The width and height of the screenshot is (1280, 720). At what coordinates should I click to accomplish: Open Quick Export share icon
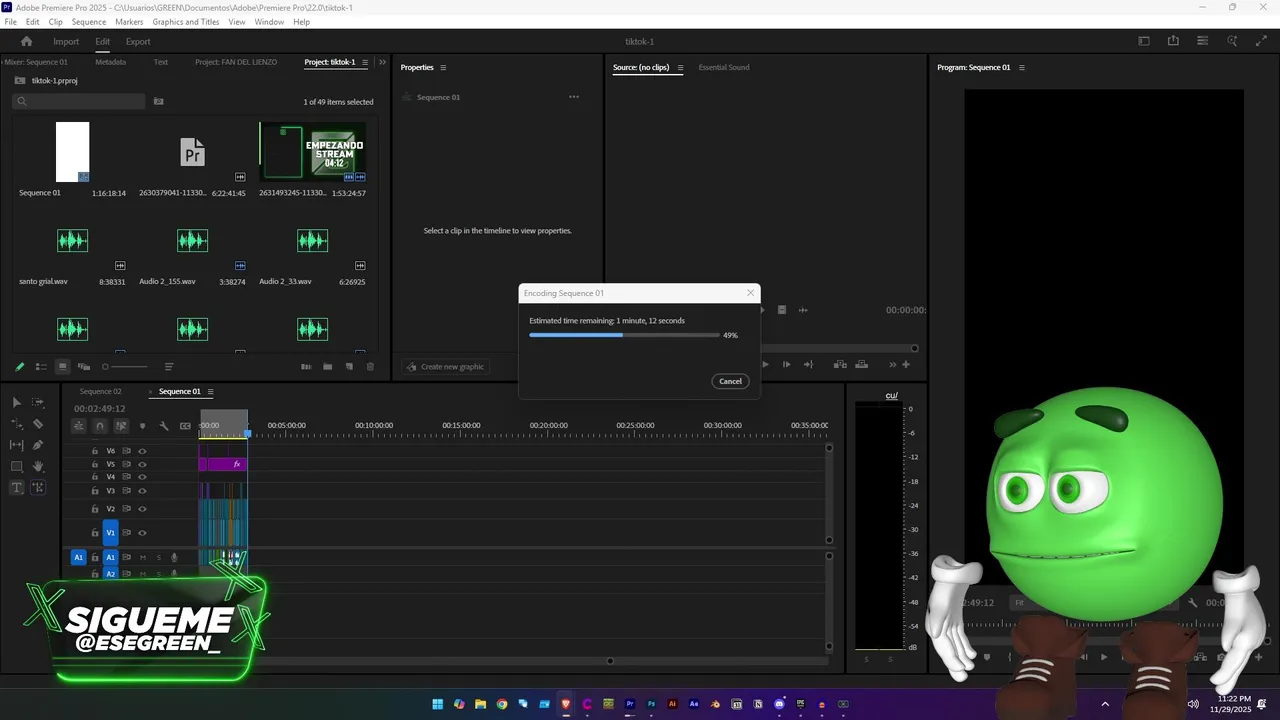coord(1173,41)
